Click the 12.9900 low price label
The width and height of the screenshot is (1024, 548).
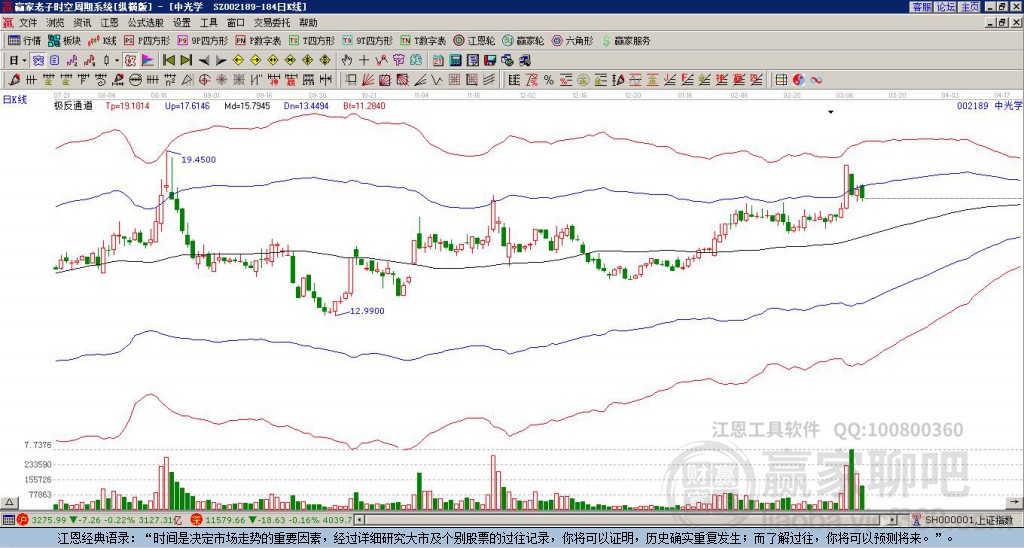point(367,311)
